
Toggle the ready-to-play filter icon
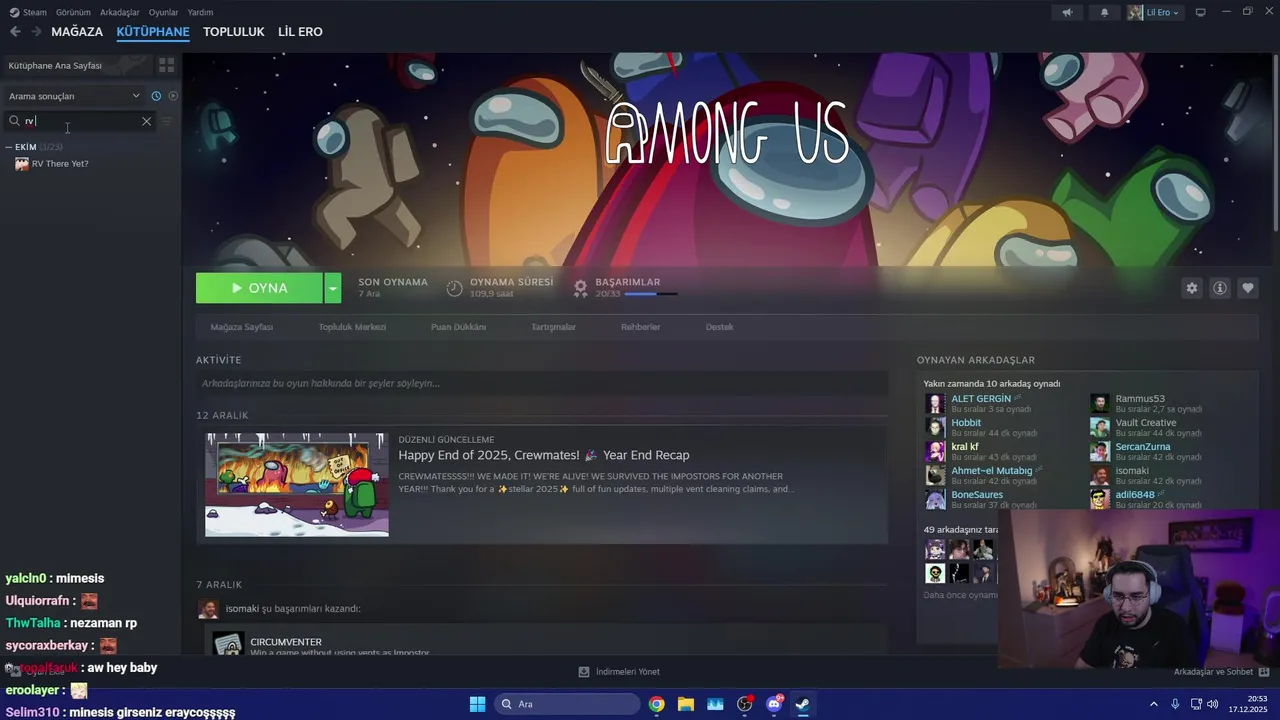coord(173,96)
